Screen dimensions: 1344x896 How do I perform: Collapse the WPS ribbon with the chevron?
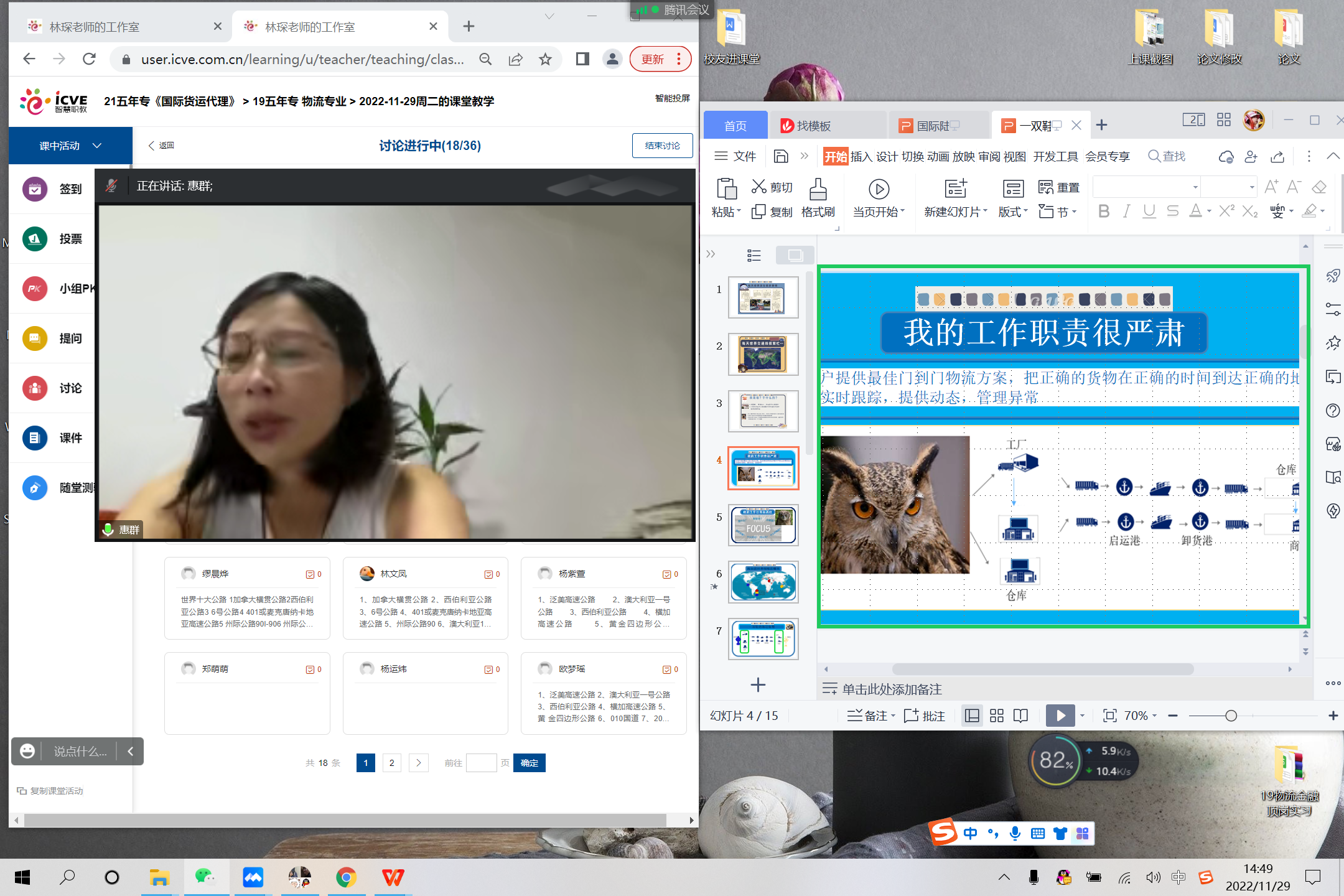[1333, 156]
